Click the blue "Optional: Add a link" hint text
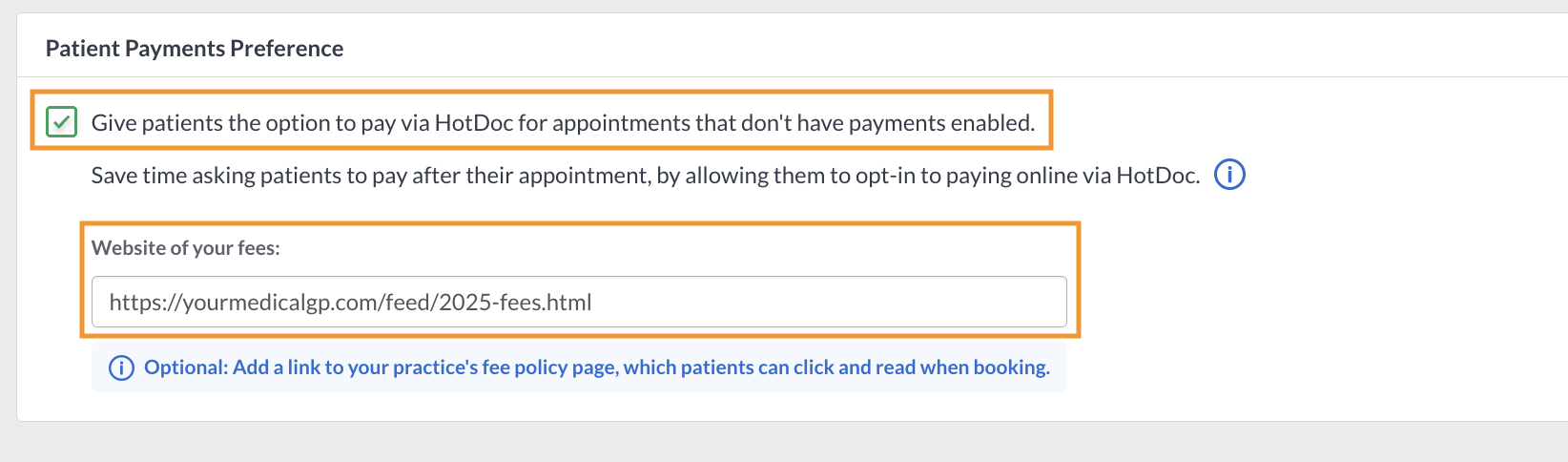Image resolution: width=1568 pixels, height=462 pixels. (597, 367)
